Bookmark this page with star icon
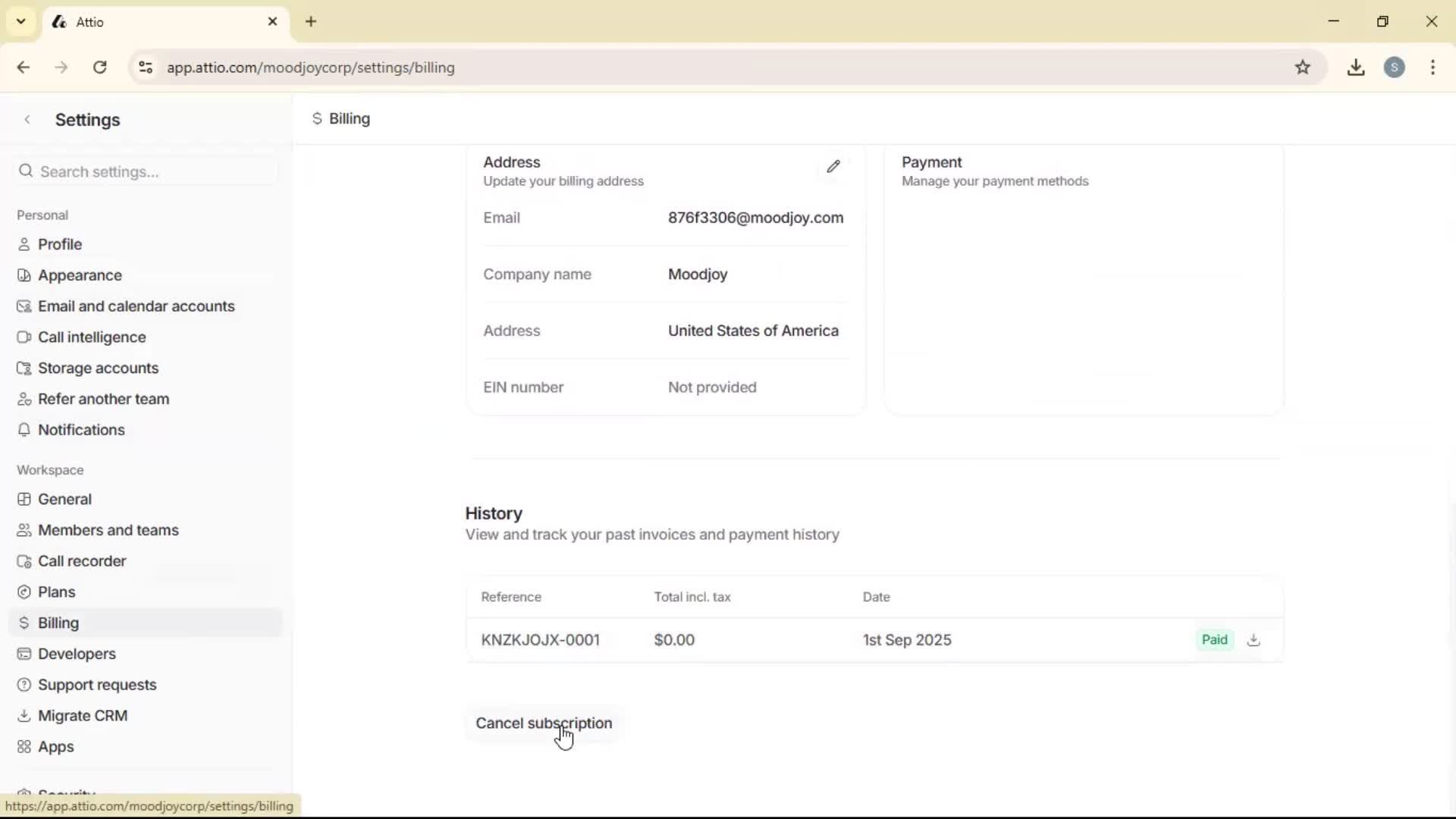Viewport: 1456px width, 819px height. tap(1303, 67)
